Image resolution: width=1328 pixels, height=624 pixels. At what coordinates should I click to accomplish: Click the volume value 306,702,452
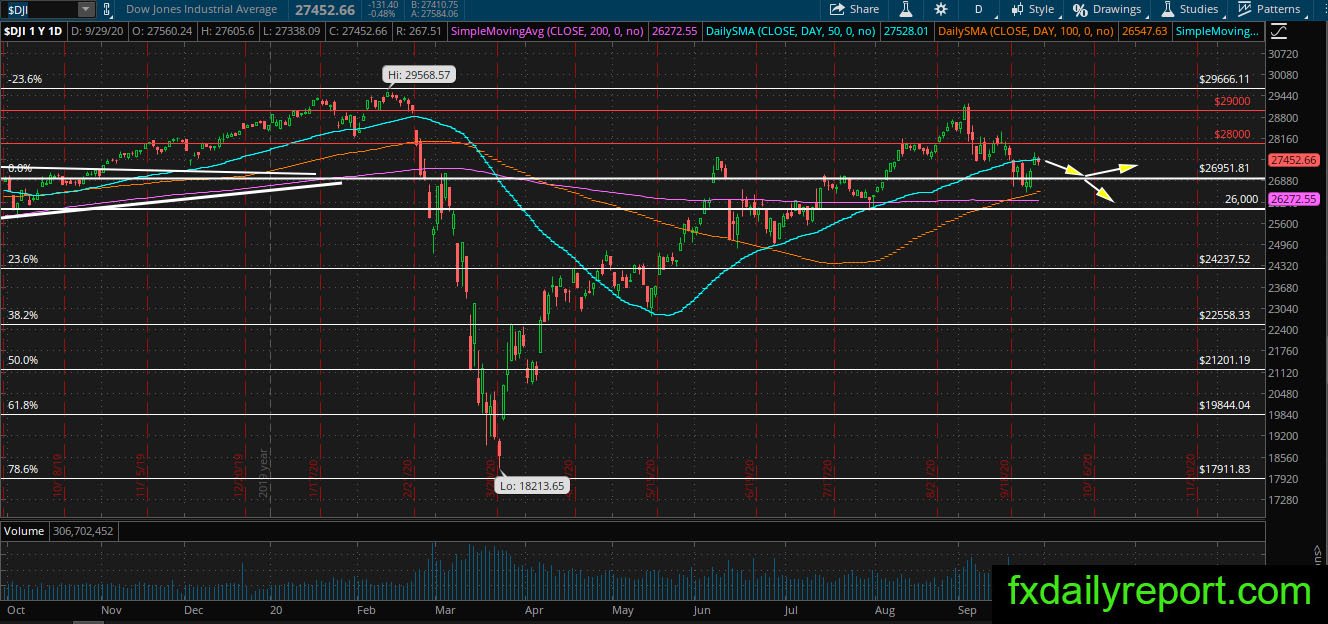pyautogui.click(x=84, y=531)
